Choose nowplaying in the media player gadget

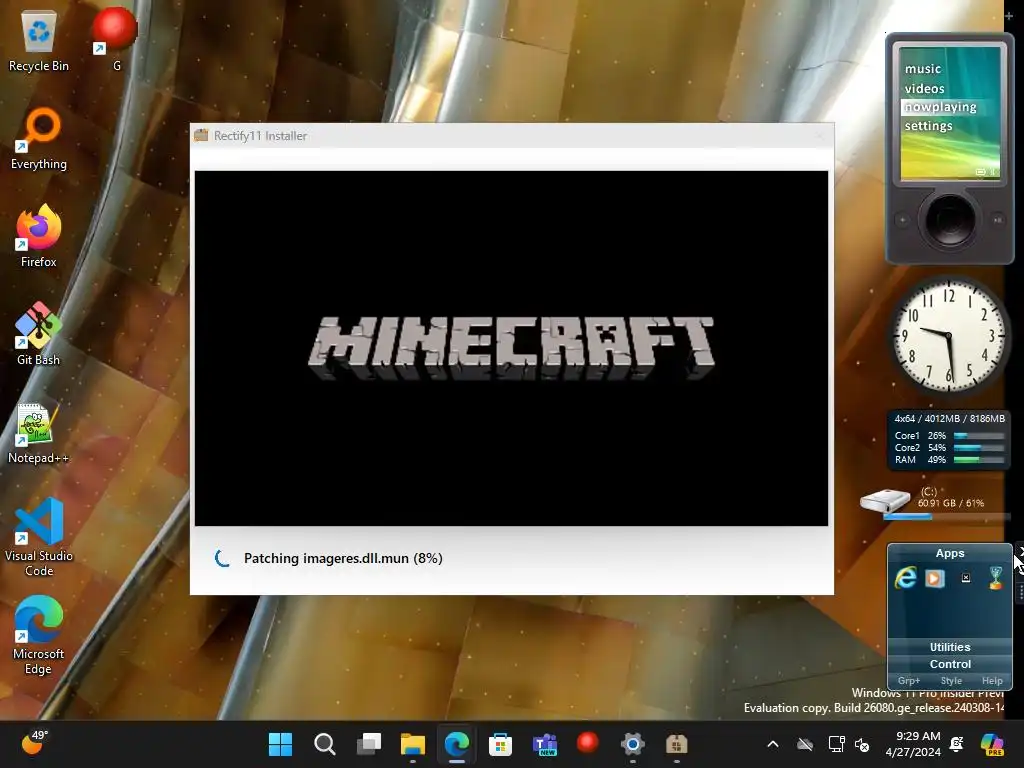click(940, 107)
